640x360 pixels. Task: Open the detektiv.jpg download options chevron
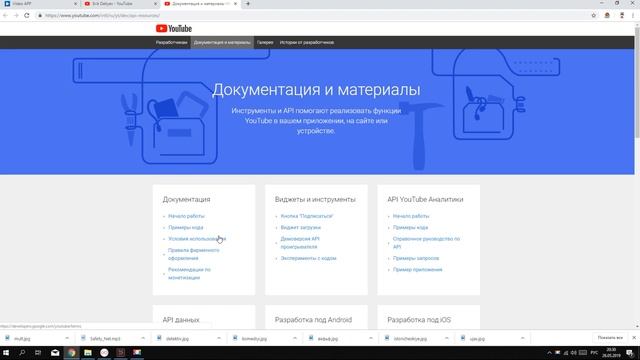pos(219,338)
